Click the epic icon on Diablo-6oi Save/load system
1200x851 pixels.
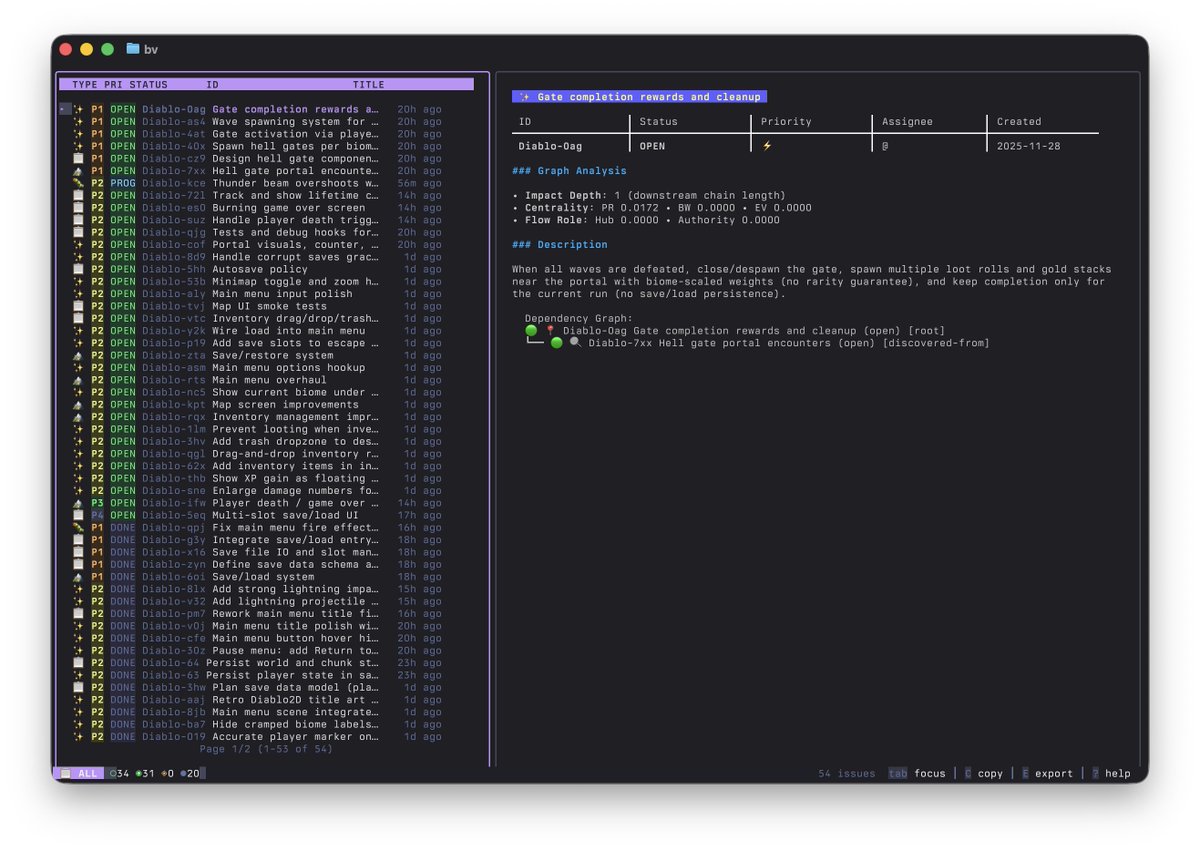tap(78, 577)
